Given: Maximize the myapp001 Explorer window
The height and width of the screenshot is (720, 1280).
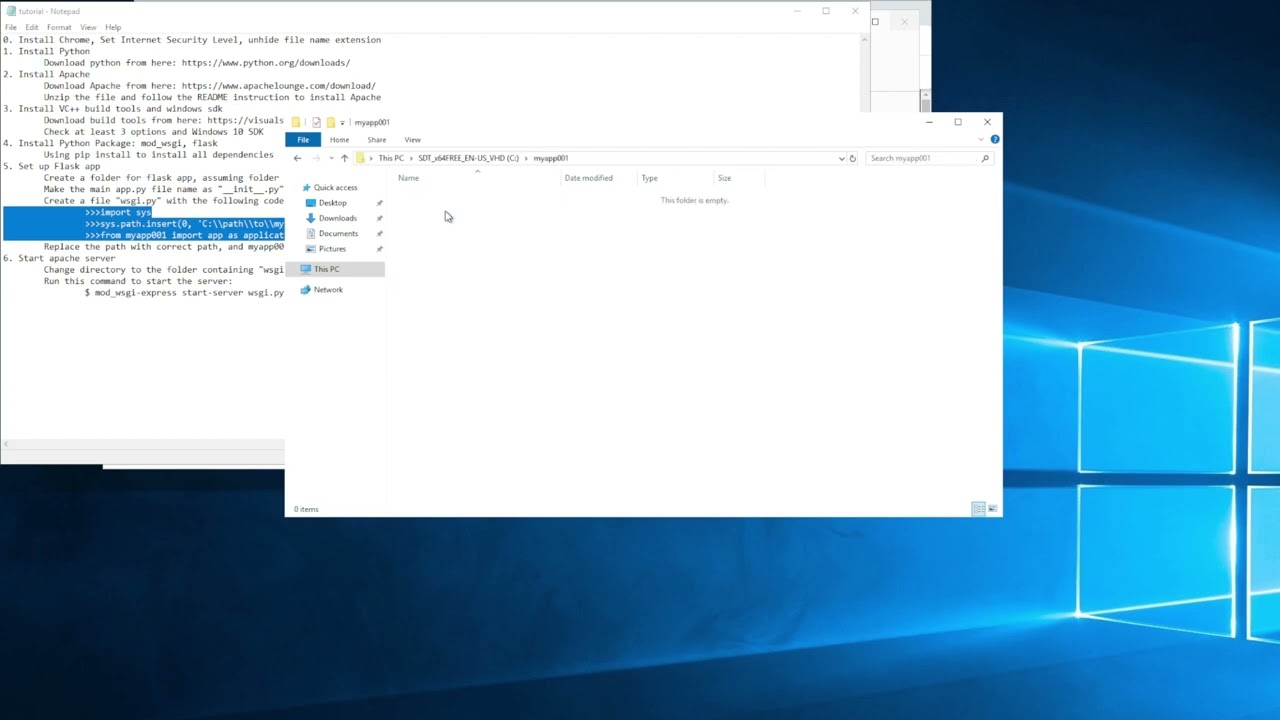Looking at the screenshot, I should point(958,122).
